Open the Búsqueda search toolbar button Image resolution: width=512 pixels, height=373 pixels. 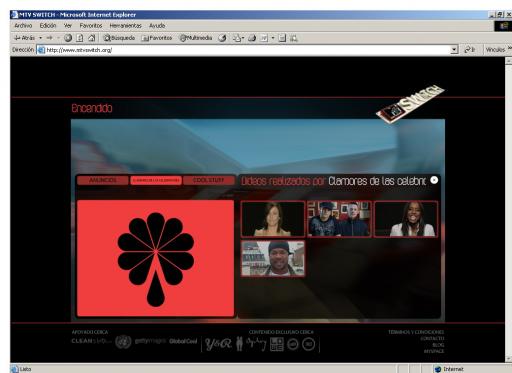point(119,38)
